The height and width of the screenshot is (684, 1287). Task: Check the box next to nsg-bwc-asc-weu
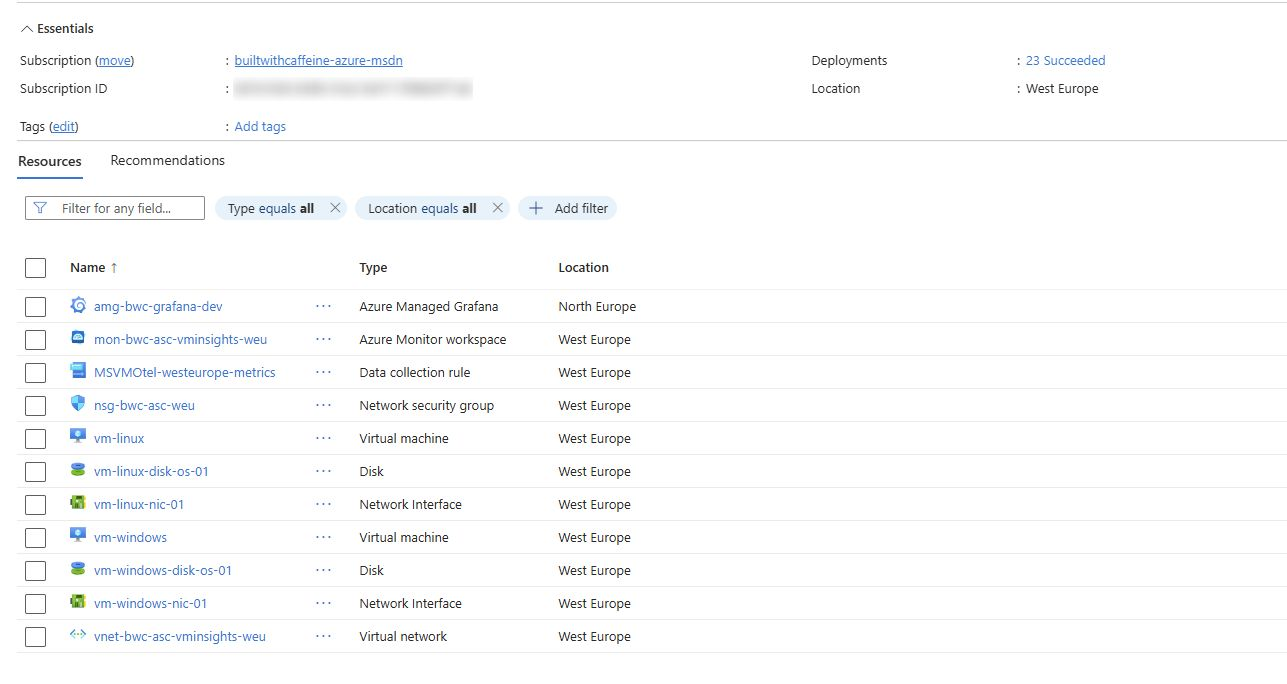point(36,406)
